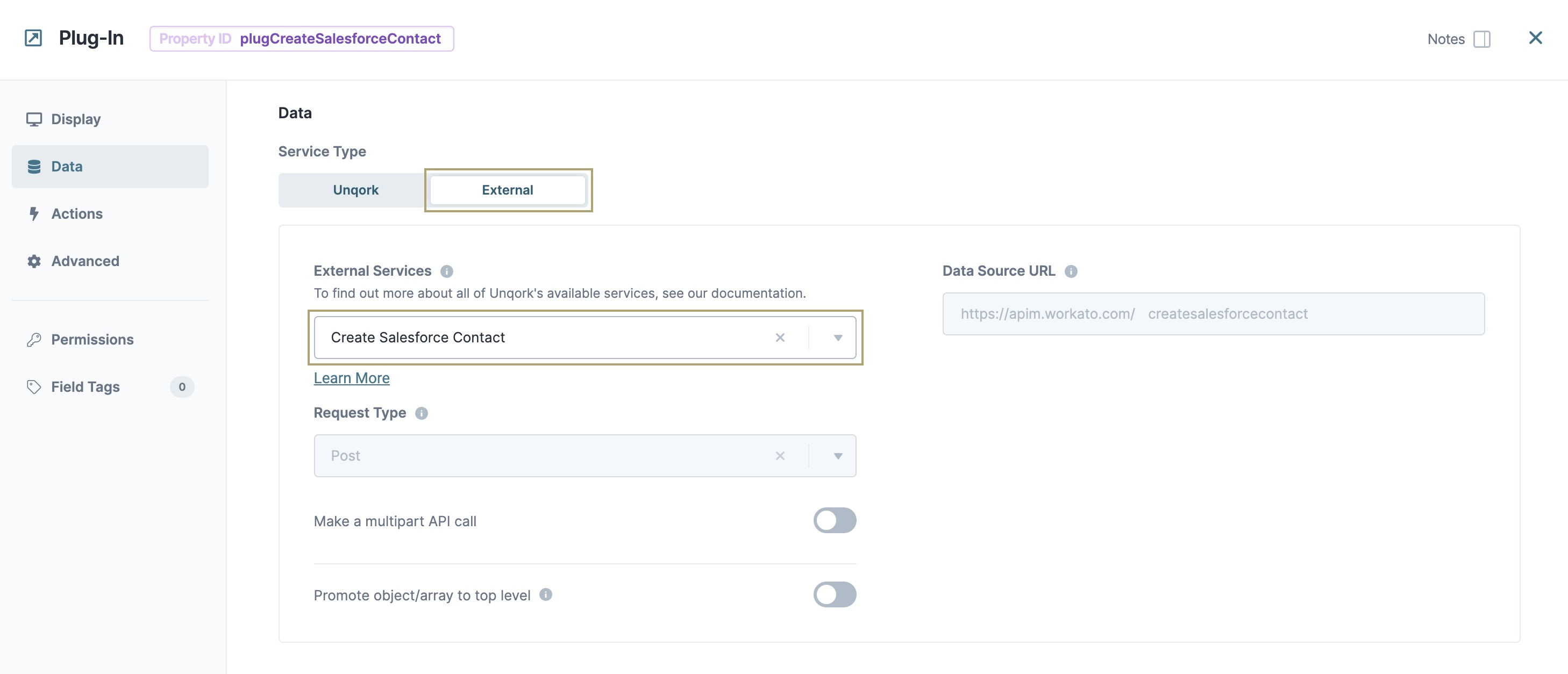Click the Advanced gear icon
The width and height of the screenshot is (1568, 674).
tap(34, 261)
